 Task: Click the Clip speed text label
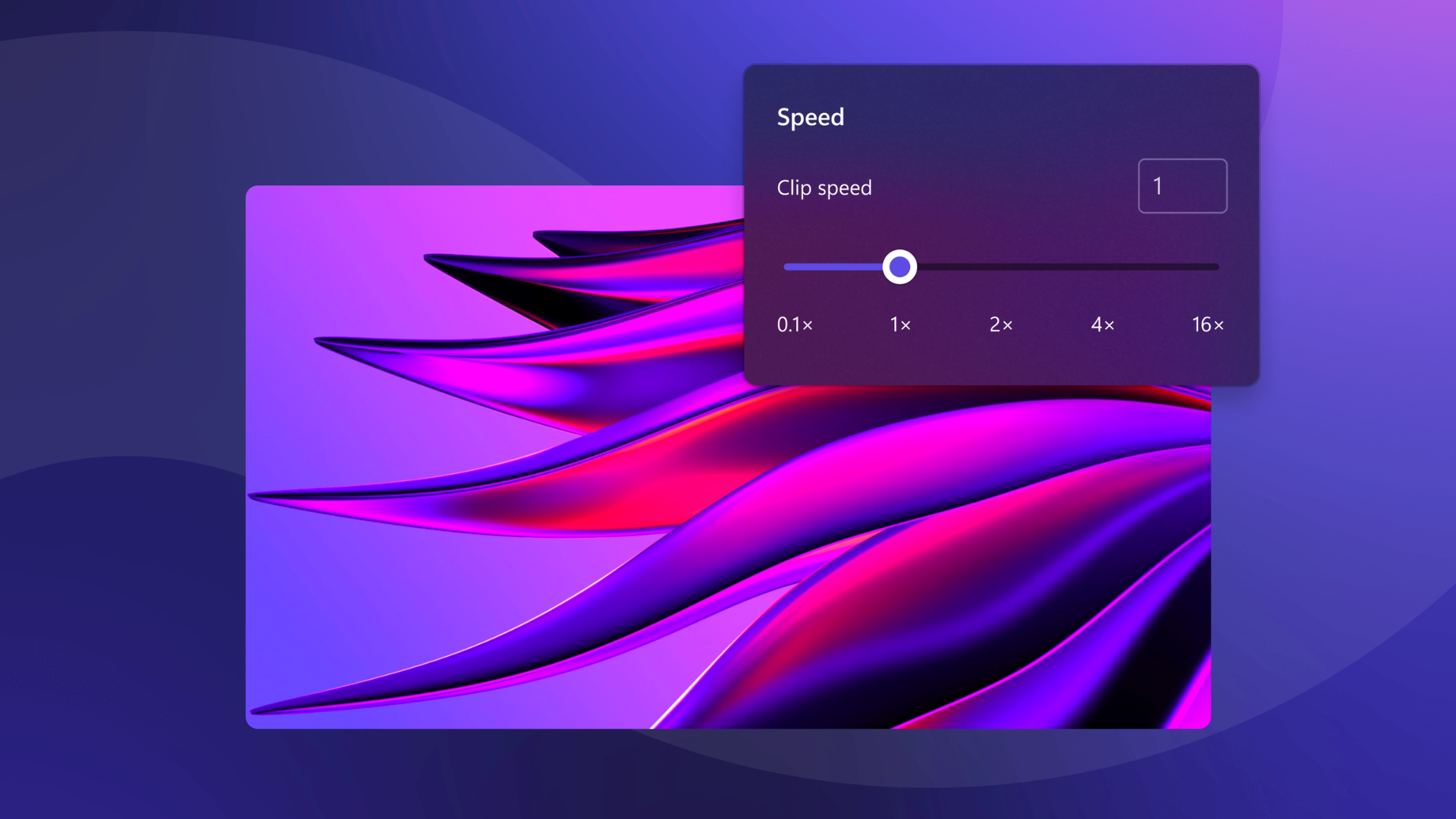pos(824,187)
